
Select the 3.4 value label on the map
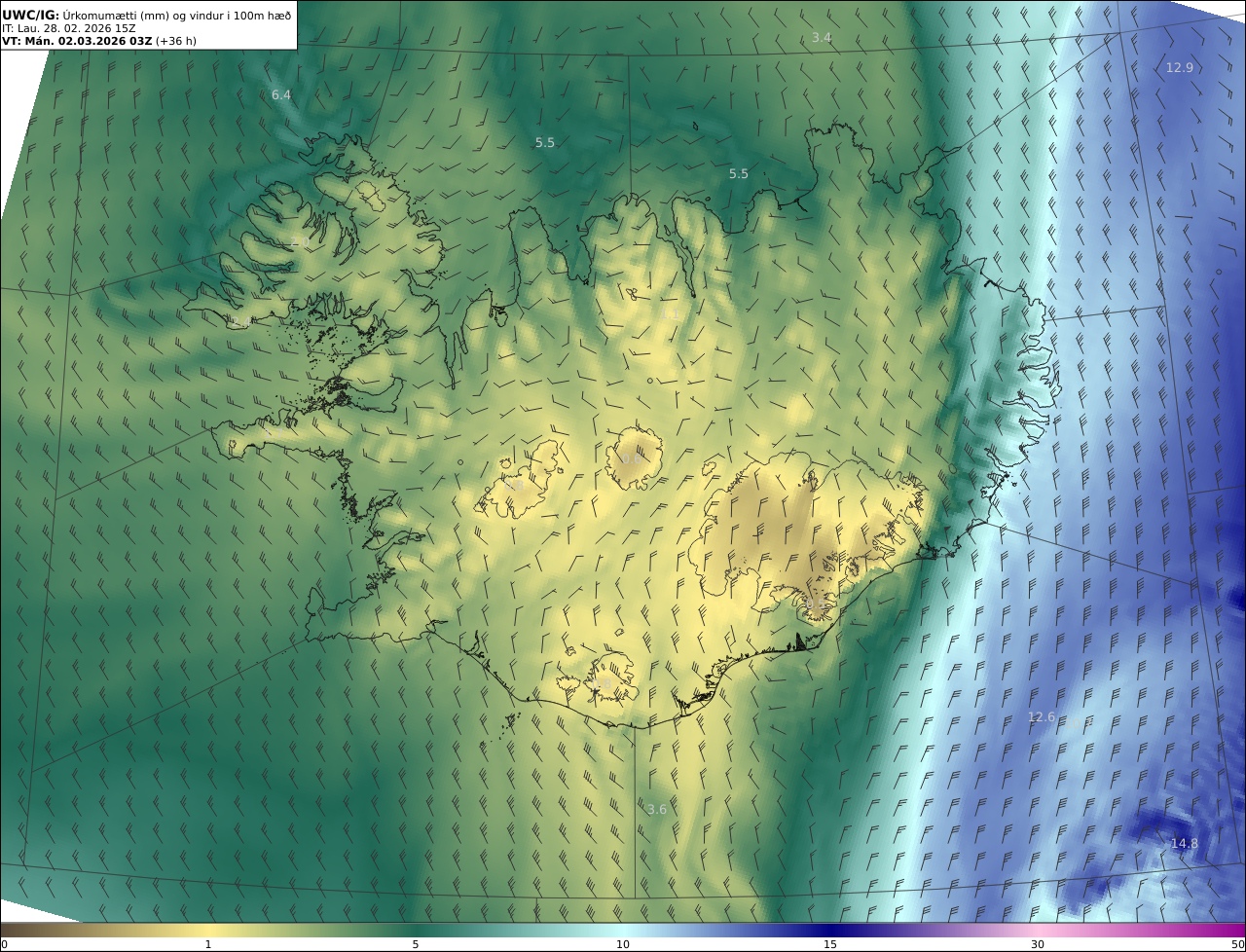click(x=822, y=38)
